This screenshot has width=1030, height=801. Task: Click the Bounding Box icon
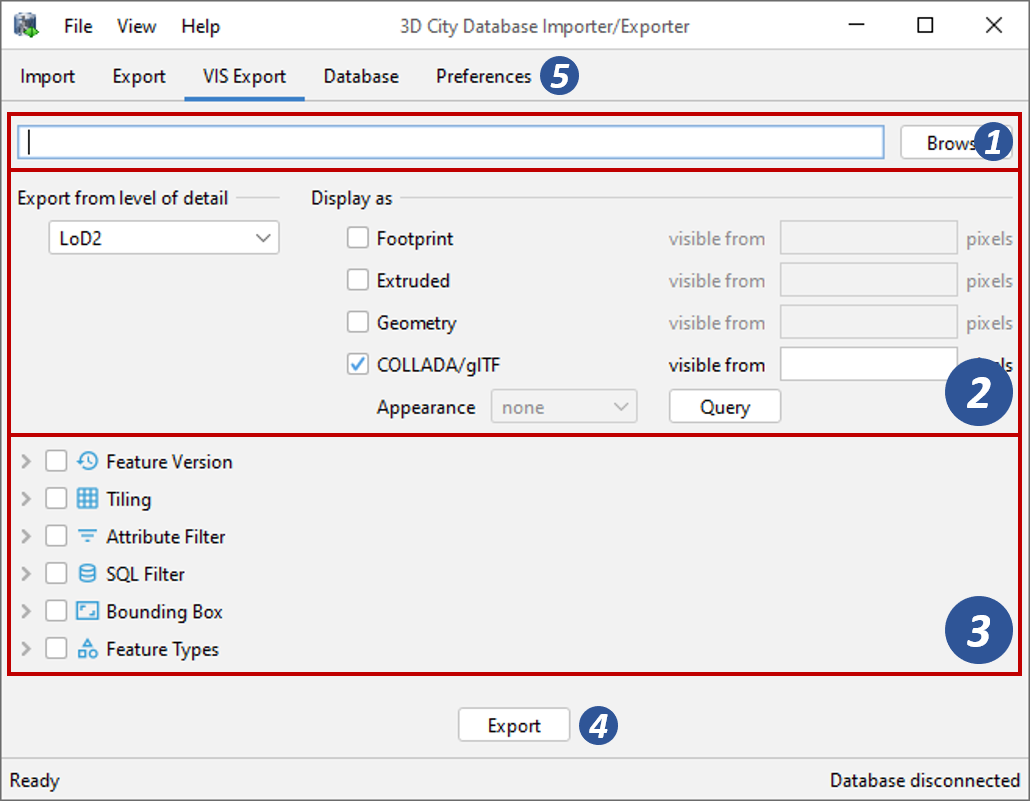coord(87,611)
